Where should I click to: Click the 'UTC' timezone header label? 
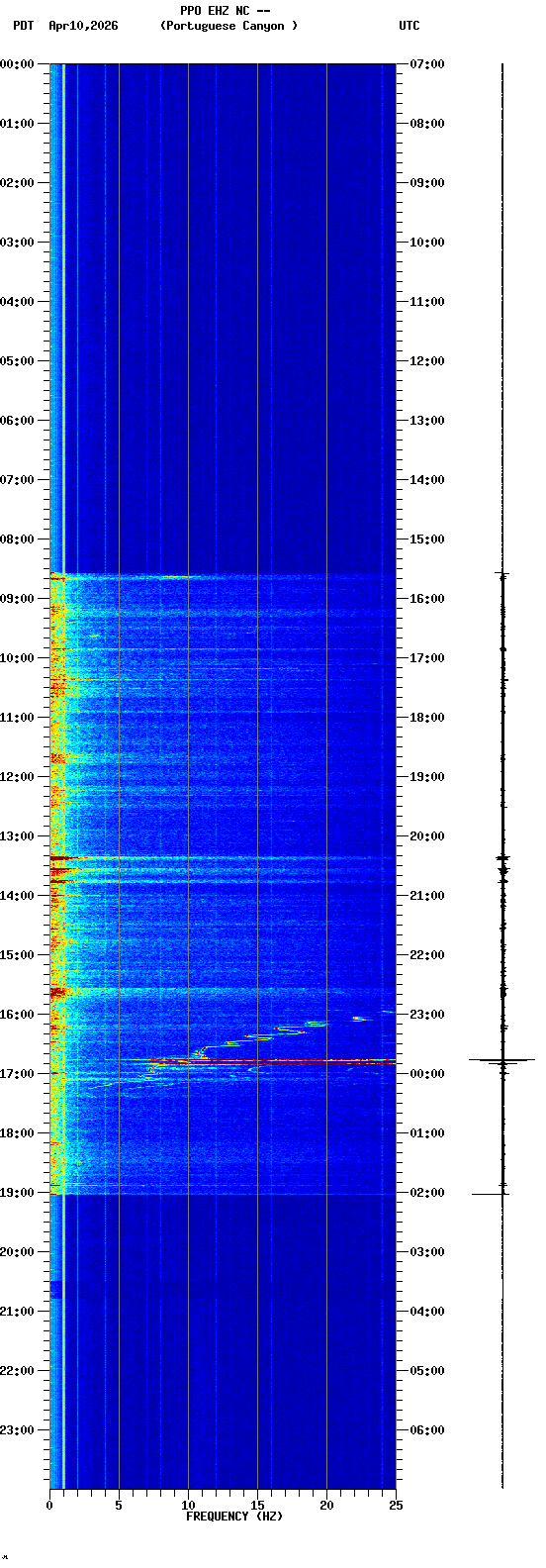pyautogui.click(x=409, y=26)
